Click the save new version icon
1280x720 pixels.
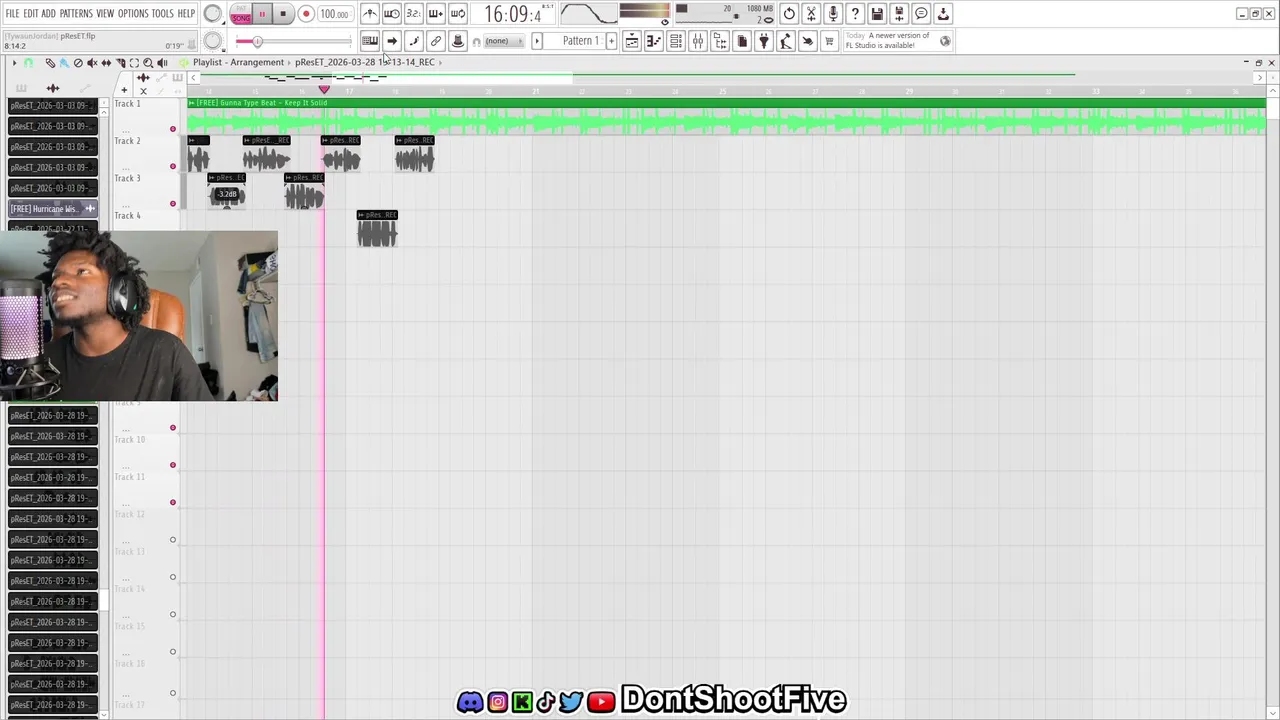click(899, 14)
